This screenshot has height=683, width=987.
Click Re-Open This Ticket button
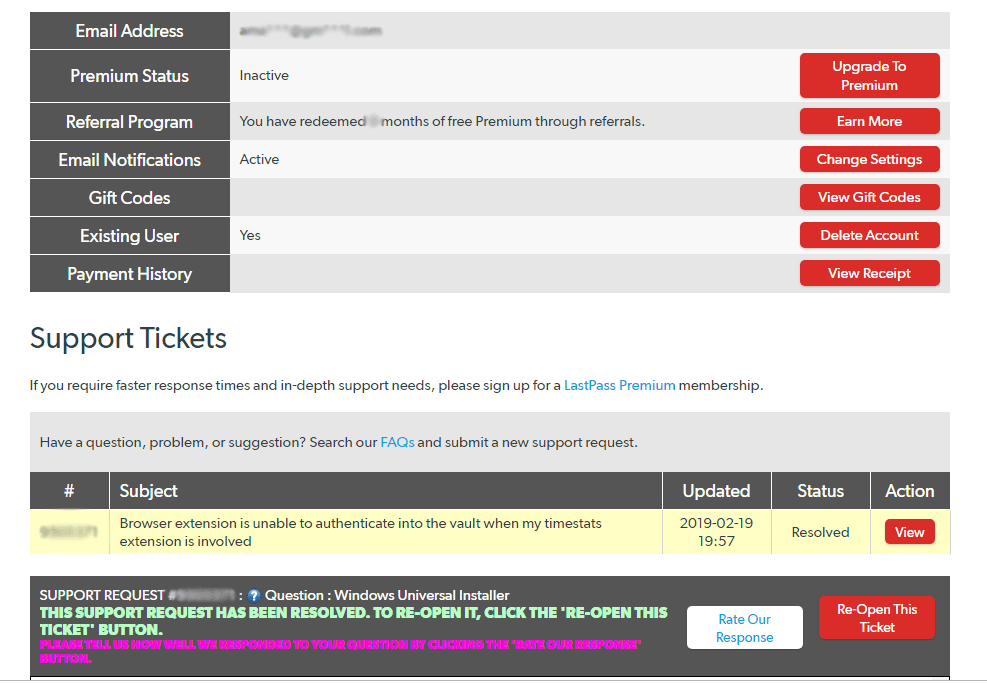point(877,618)
